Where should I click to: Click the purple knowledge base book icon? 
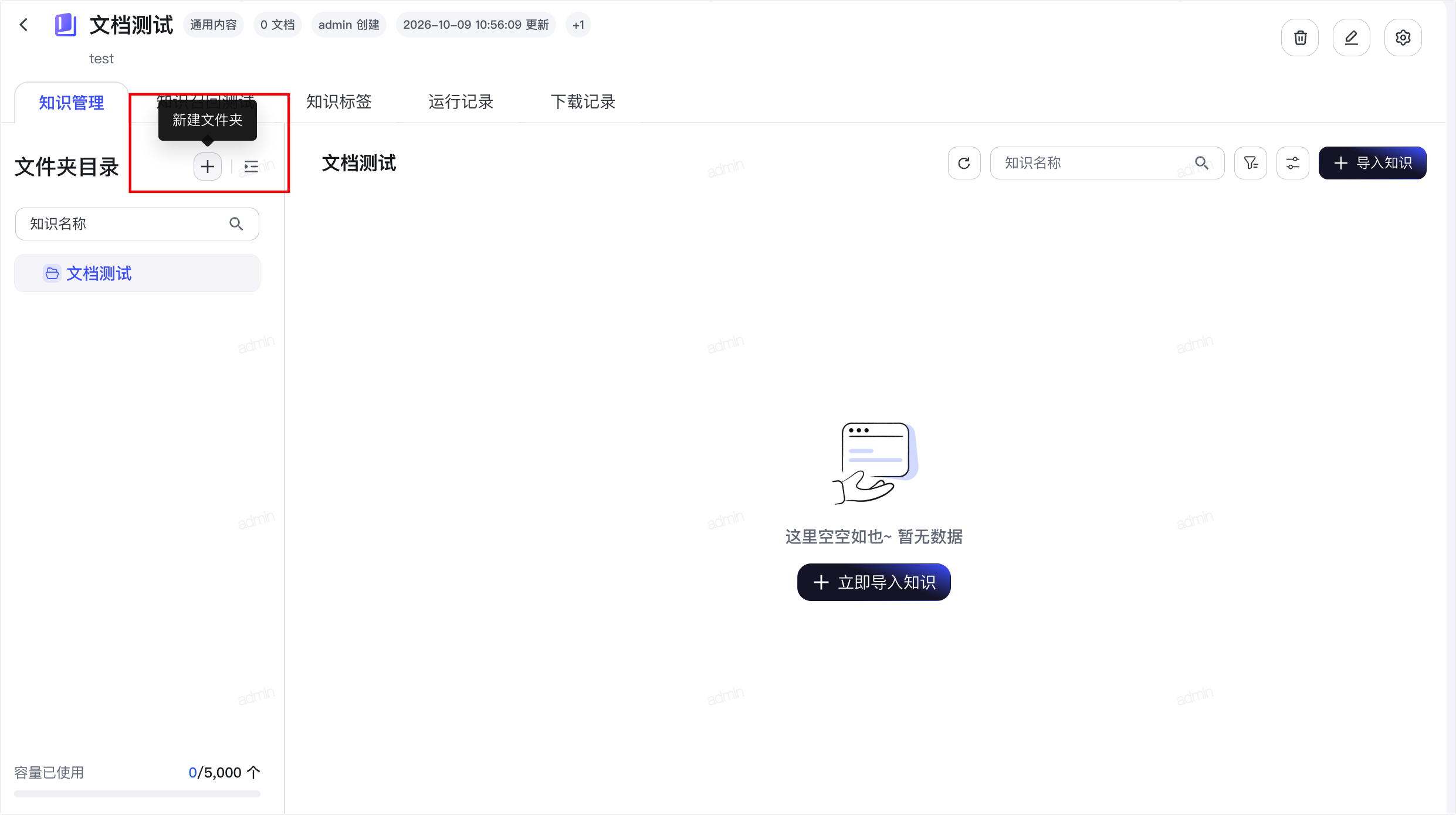click(66, 25)
